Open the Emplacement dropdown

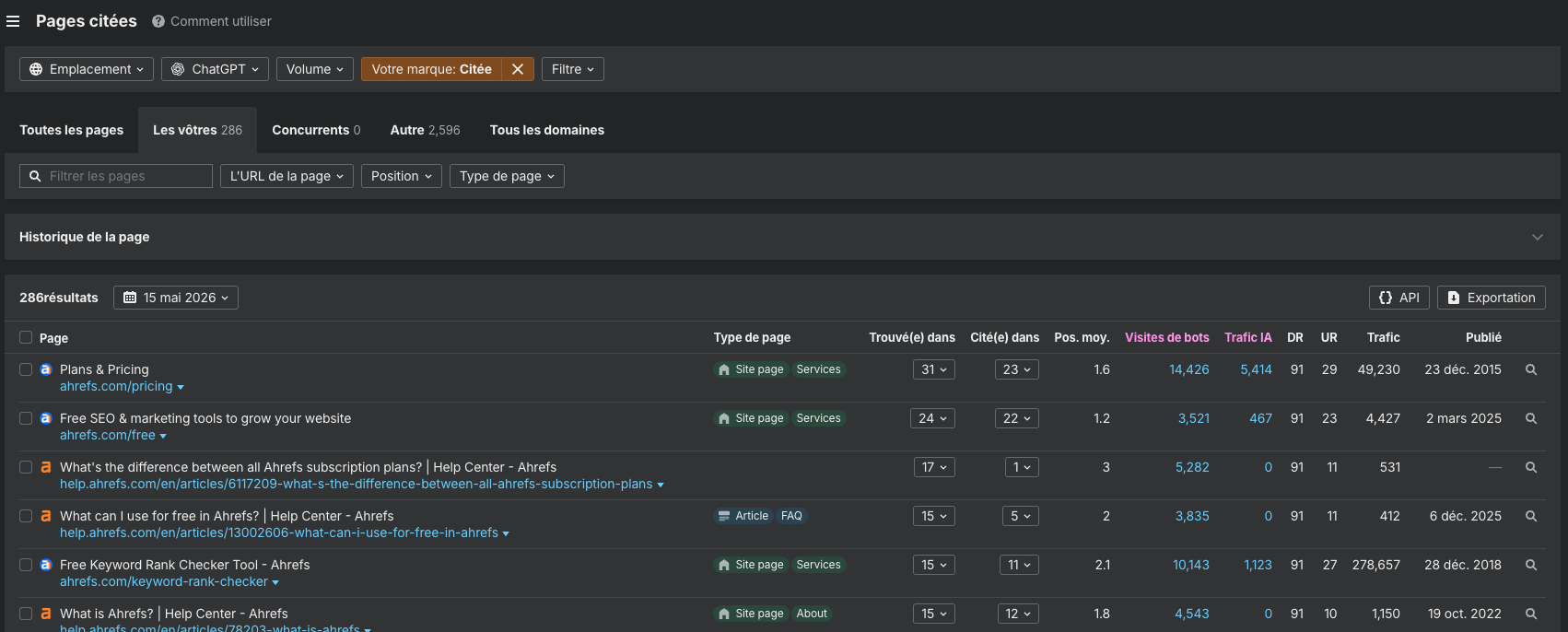coord(87,69)
